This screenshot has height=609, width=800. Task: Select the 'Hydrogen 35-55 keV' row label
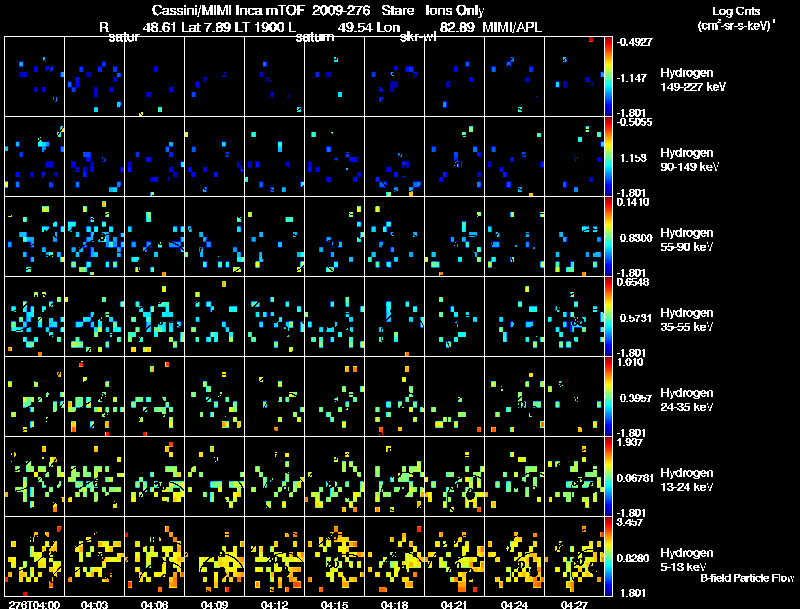687,320
